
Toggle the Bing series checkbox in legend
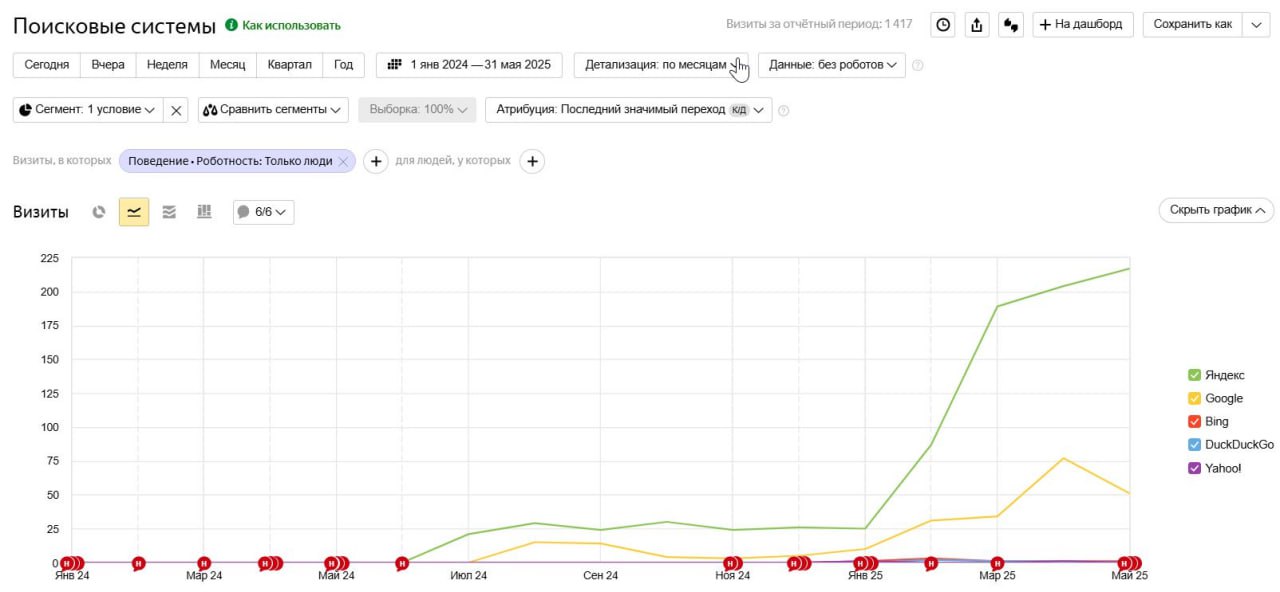(x=1194, y=421)
